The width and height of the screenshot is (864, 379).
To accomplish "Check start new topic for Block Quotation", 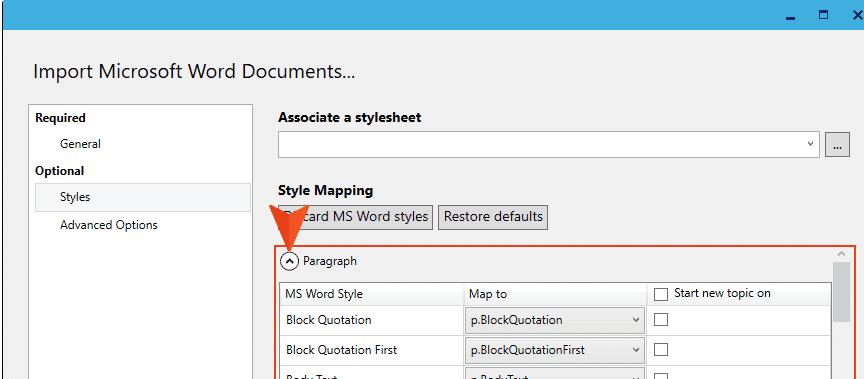I will click(661, 320).
